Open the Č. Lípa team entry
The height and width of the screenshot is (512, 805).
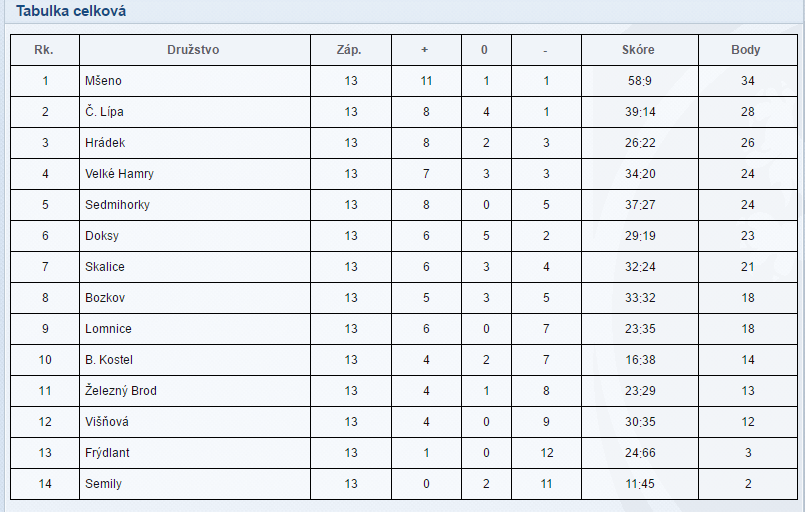(x=104, y=112)
